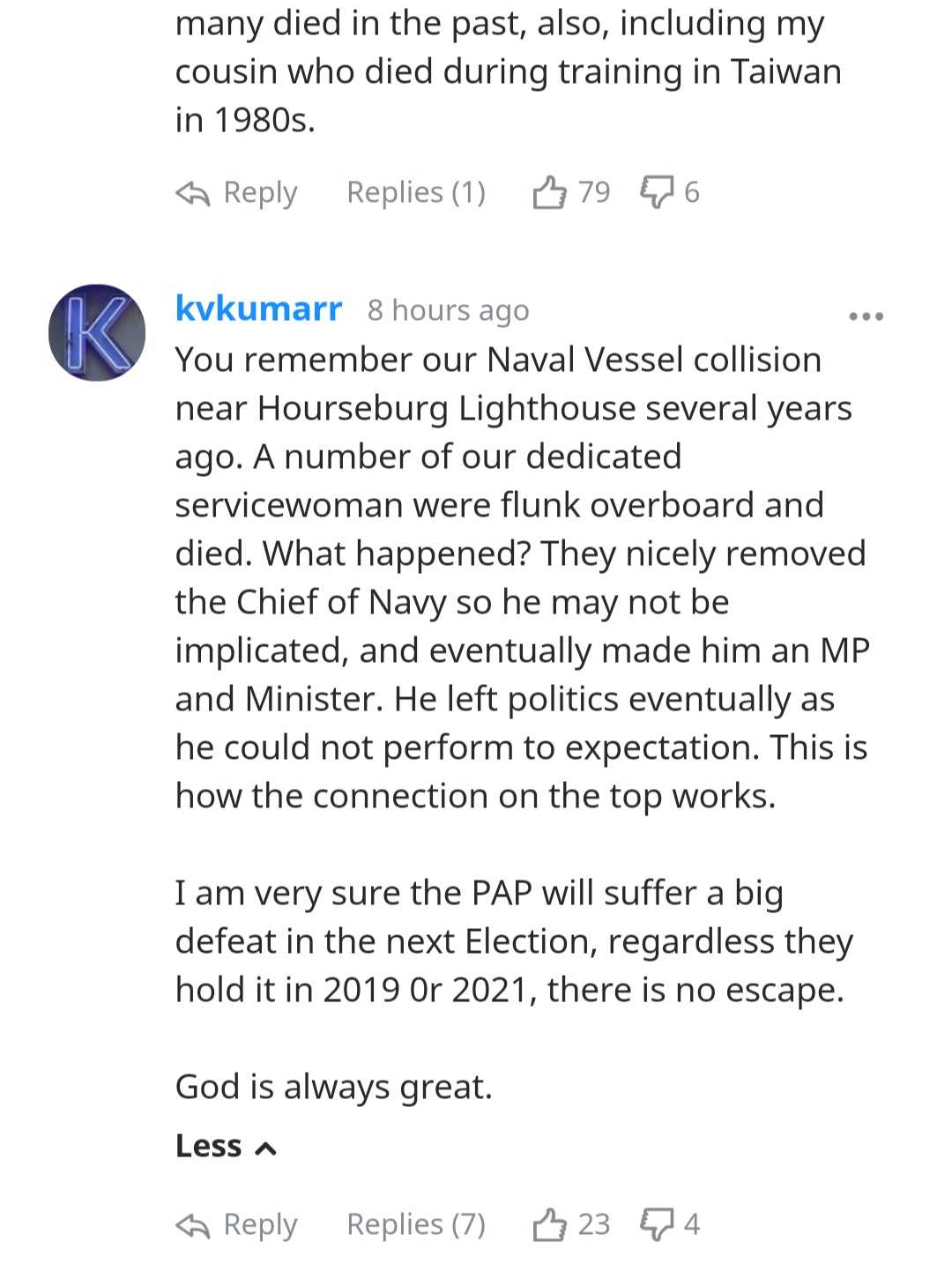Click thumbs-down icon on kvkumarr's comment

(657, 1224)
